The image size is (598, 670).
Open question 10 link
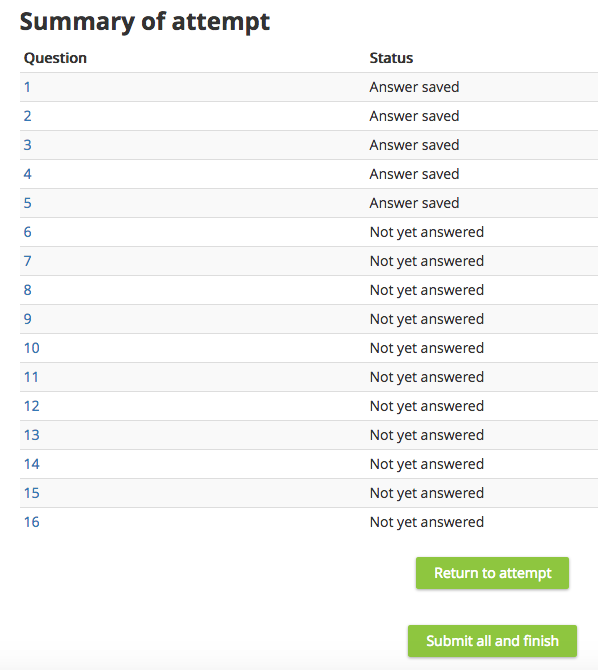pos(32,348)
